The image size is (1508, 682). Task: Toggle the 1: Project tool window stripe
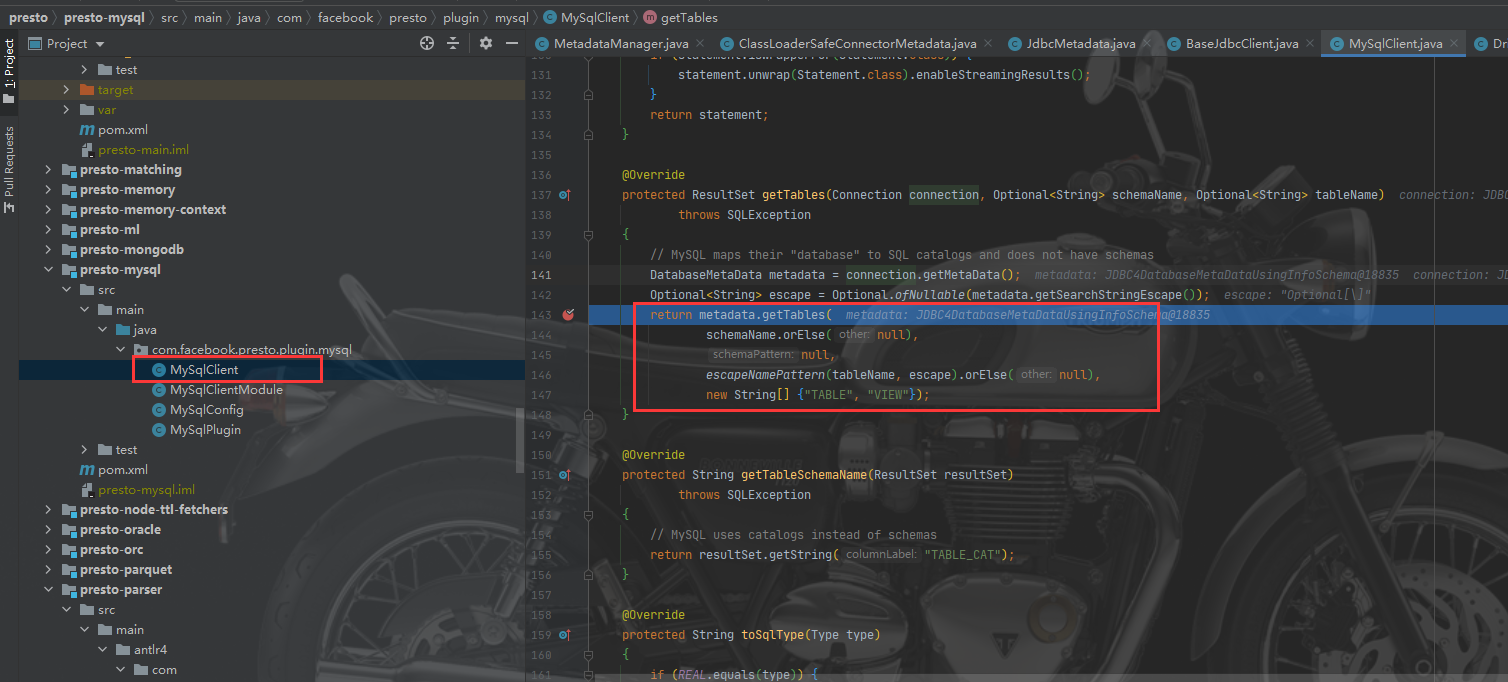[x=9, y=70]
